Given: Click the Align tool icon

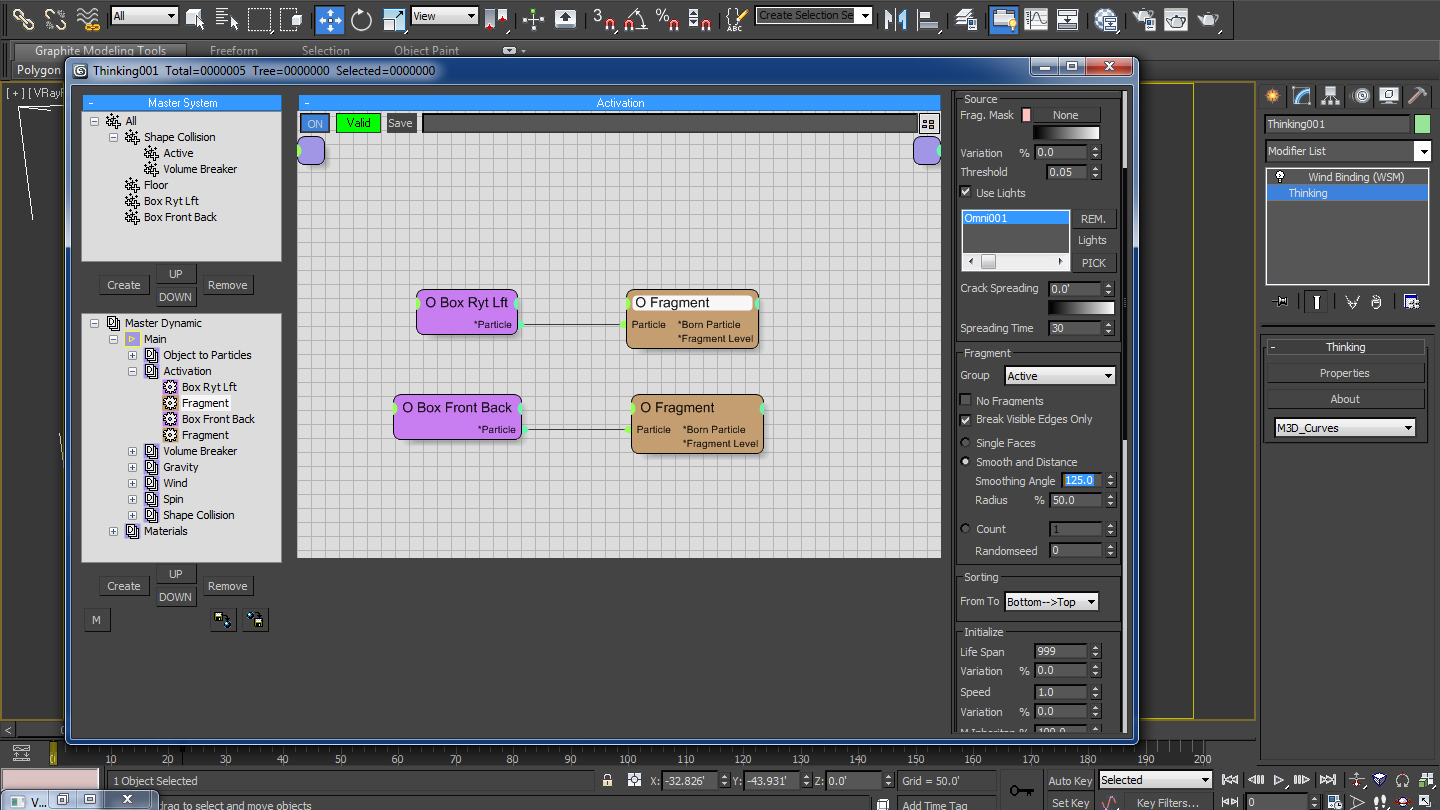Looking at the screenshot, I should pos(928,18).
